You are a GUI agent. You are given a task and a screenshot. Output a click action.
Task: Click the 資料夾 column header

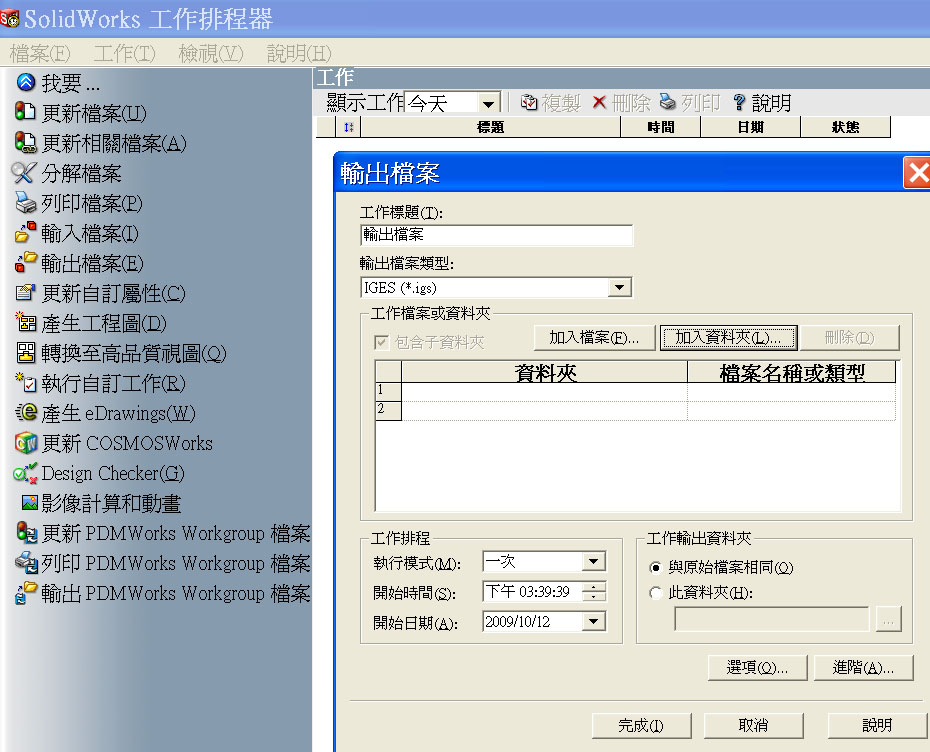(544, 372)
